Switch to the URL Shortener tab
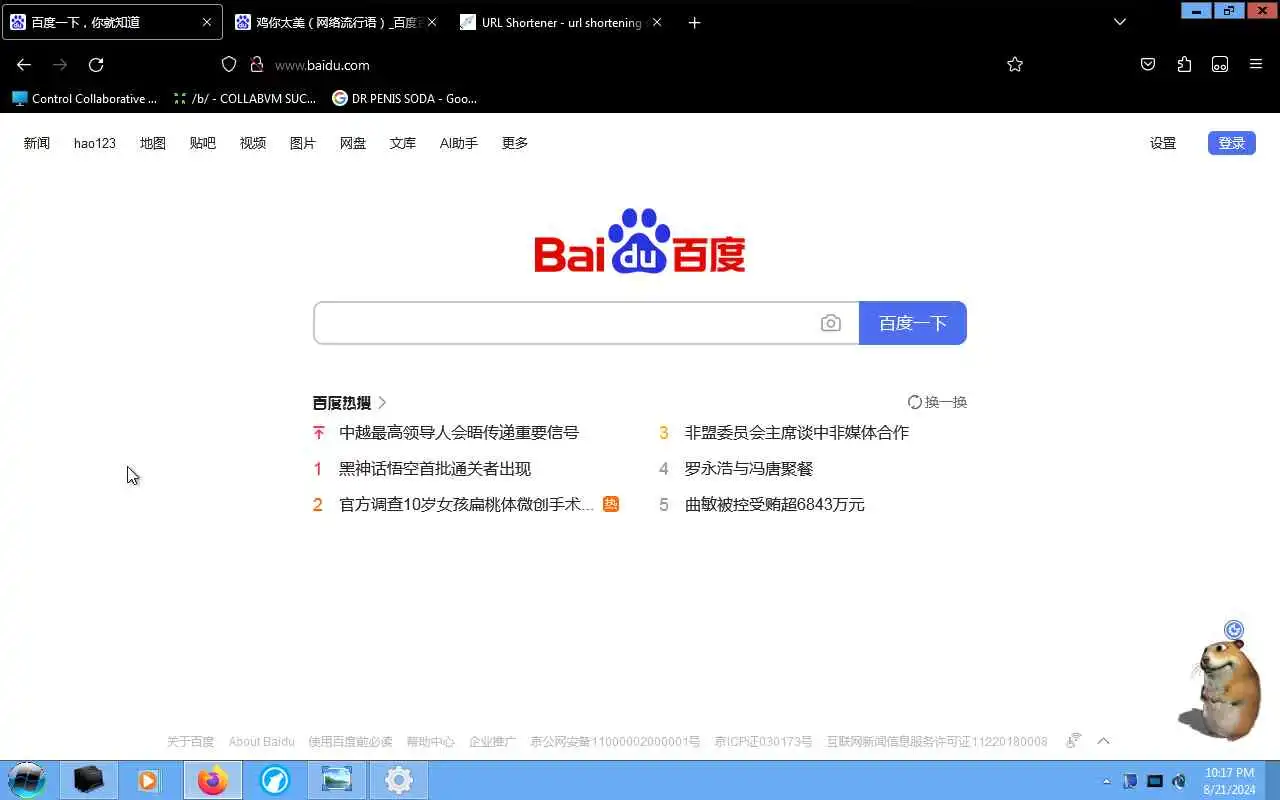The width and height of the screenshot is (1280, 800). [x=561, y=22]
